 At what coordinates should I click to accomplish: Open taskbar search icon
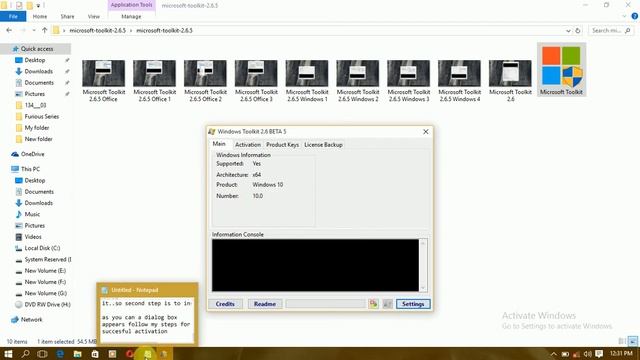25,353
